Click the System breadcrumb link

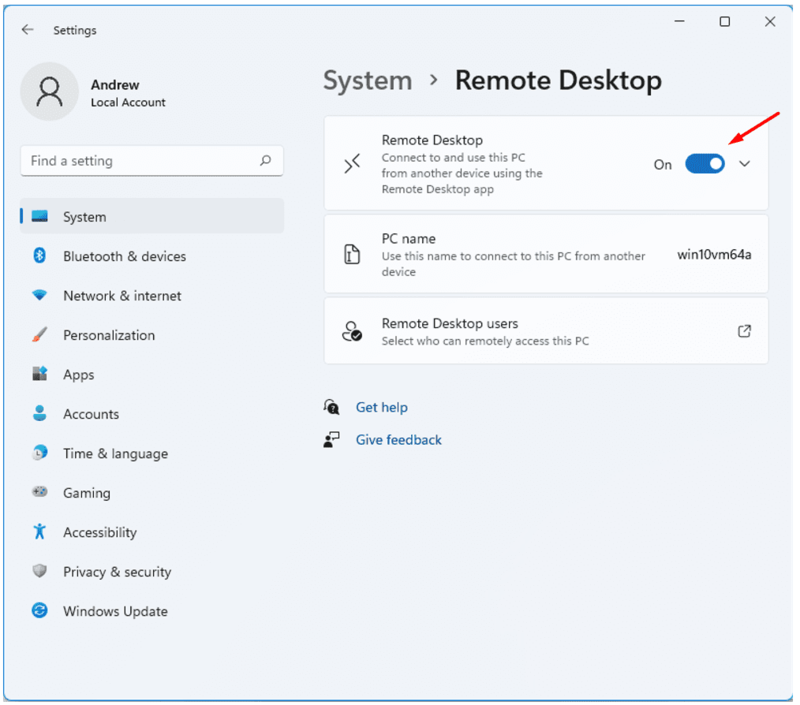367,81
